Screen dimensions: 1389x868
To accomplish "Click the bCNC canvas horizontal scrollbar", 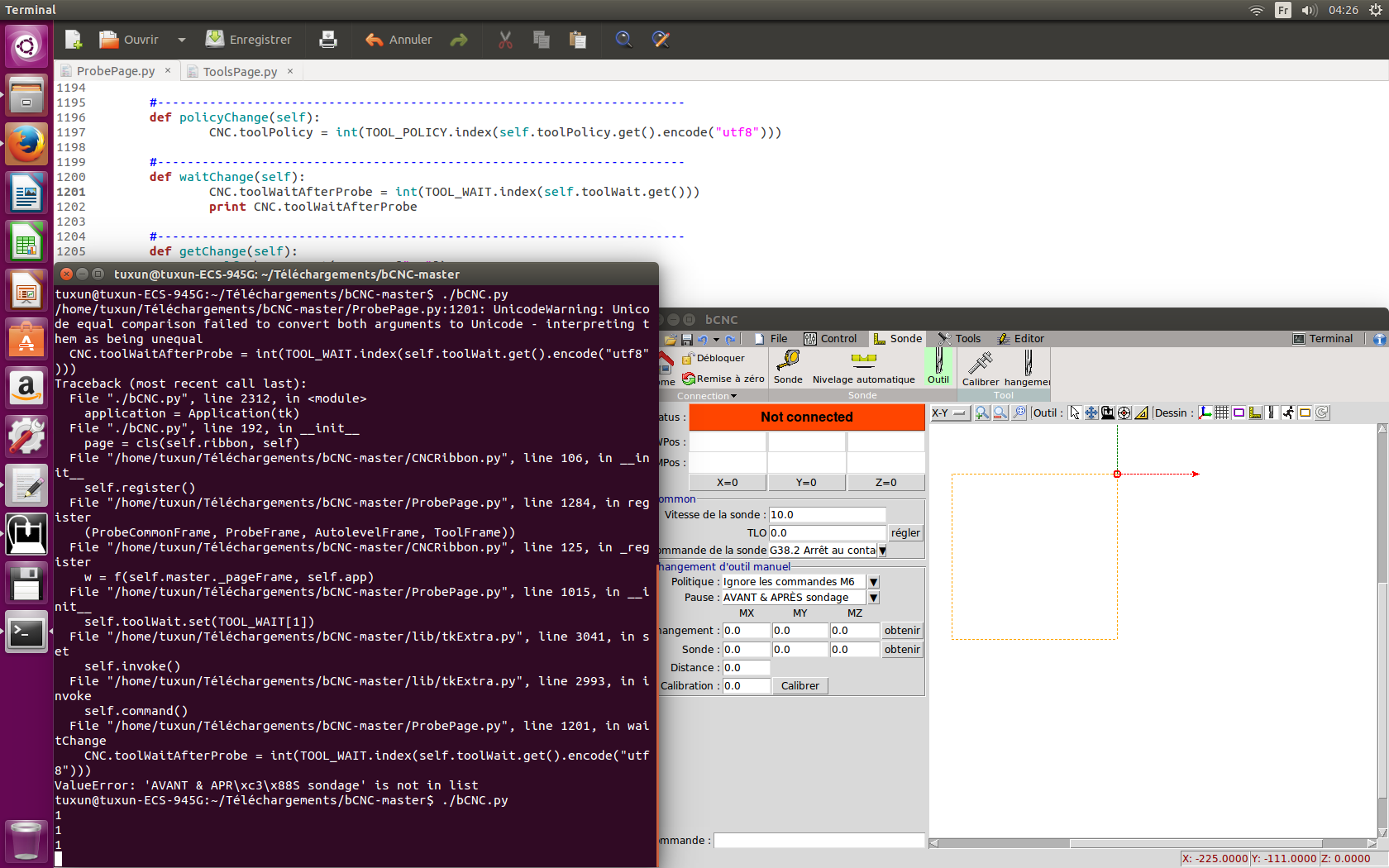I will point(1153,843).
